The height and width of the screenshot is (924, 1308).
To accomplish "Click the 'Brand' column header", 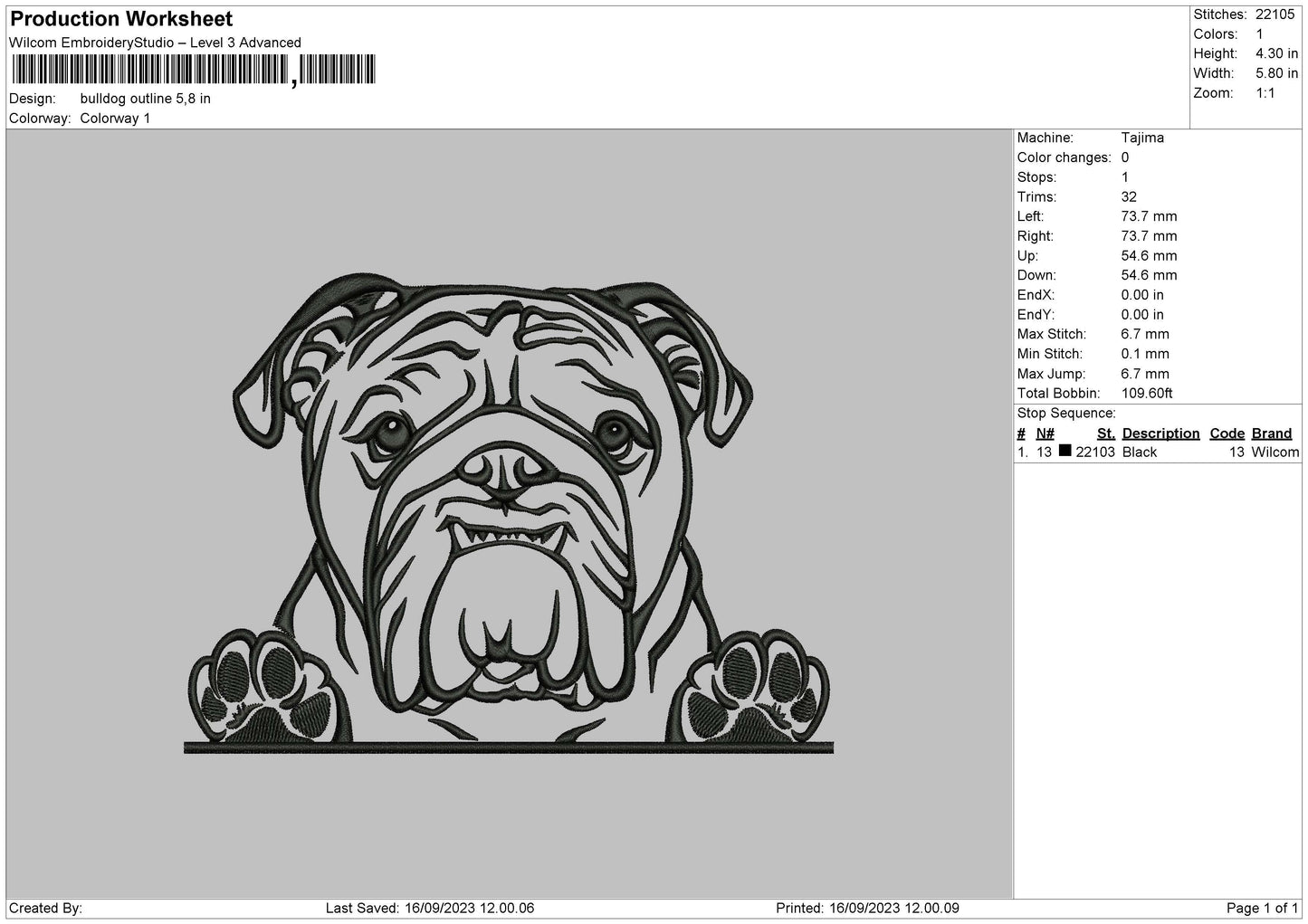I will tap(1272, 433).
